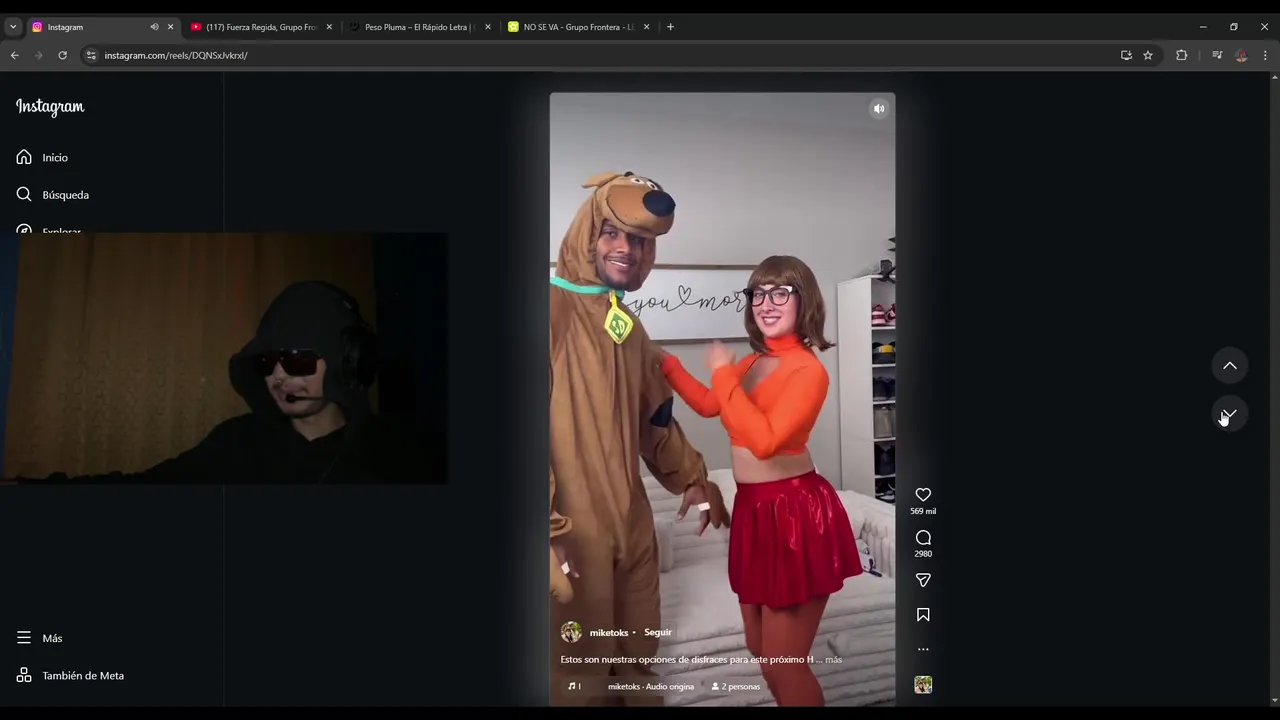Viewport: 1280px width, 720px height.
Task: Open miketoks username link
Action: (x=609, y=633)
